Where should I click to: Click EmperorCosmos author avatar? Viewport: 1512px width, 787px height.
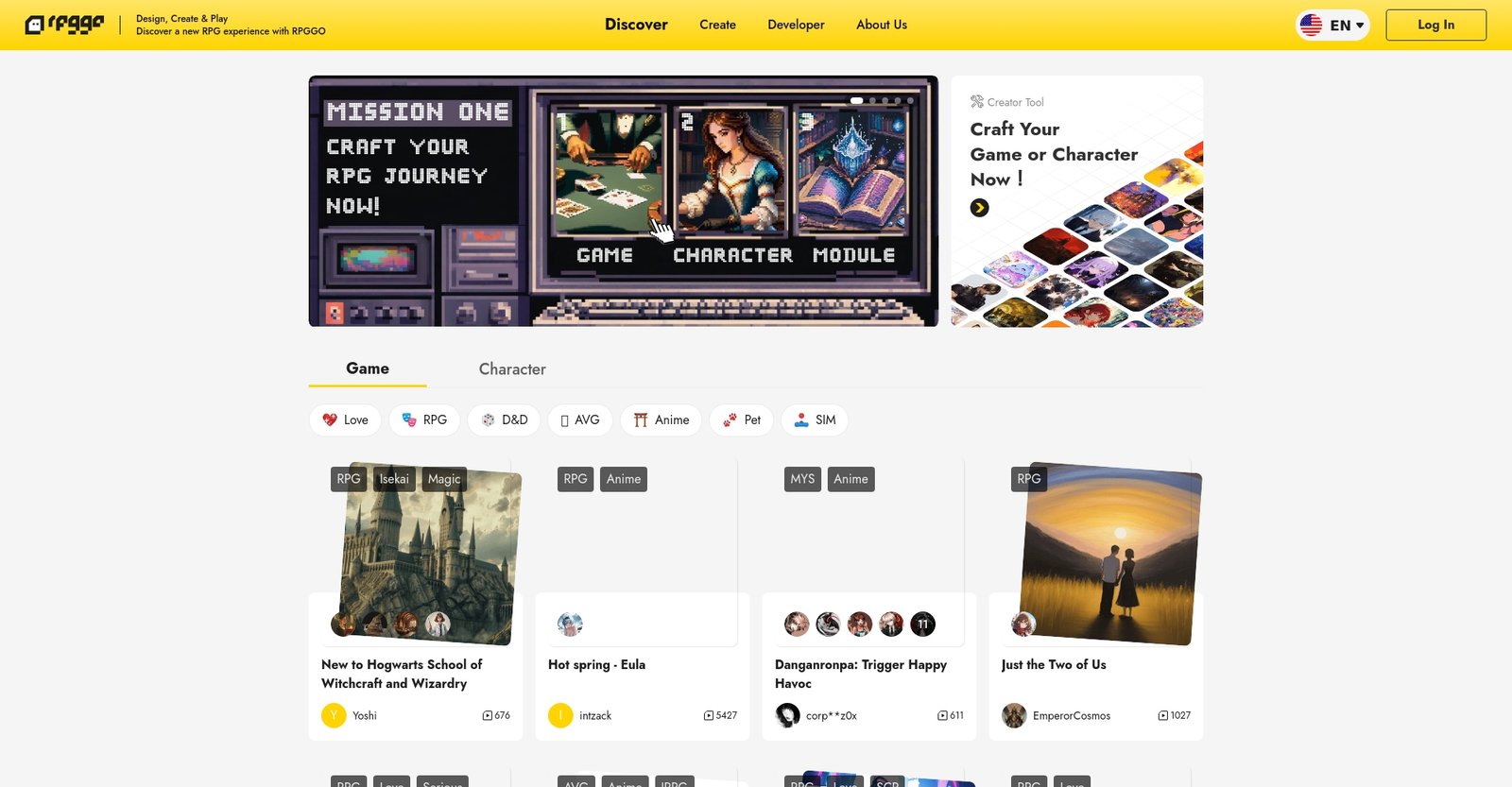[x=1014, y=716]
